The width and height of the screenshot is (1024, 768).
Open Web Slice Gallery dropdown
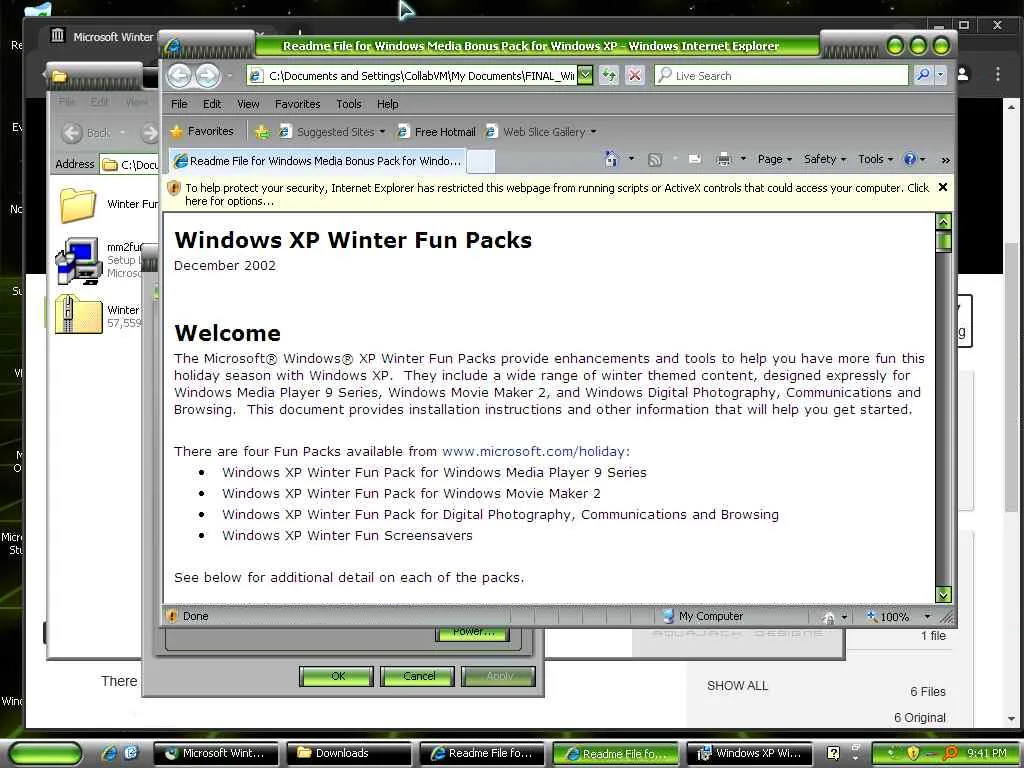pos(540,132)
